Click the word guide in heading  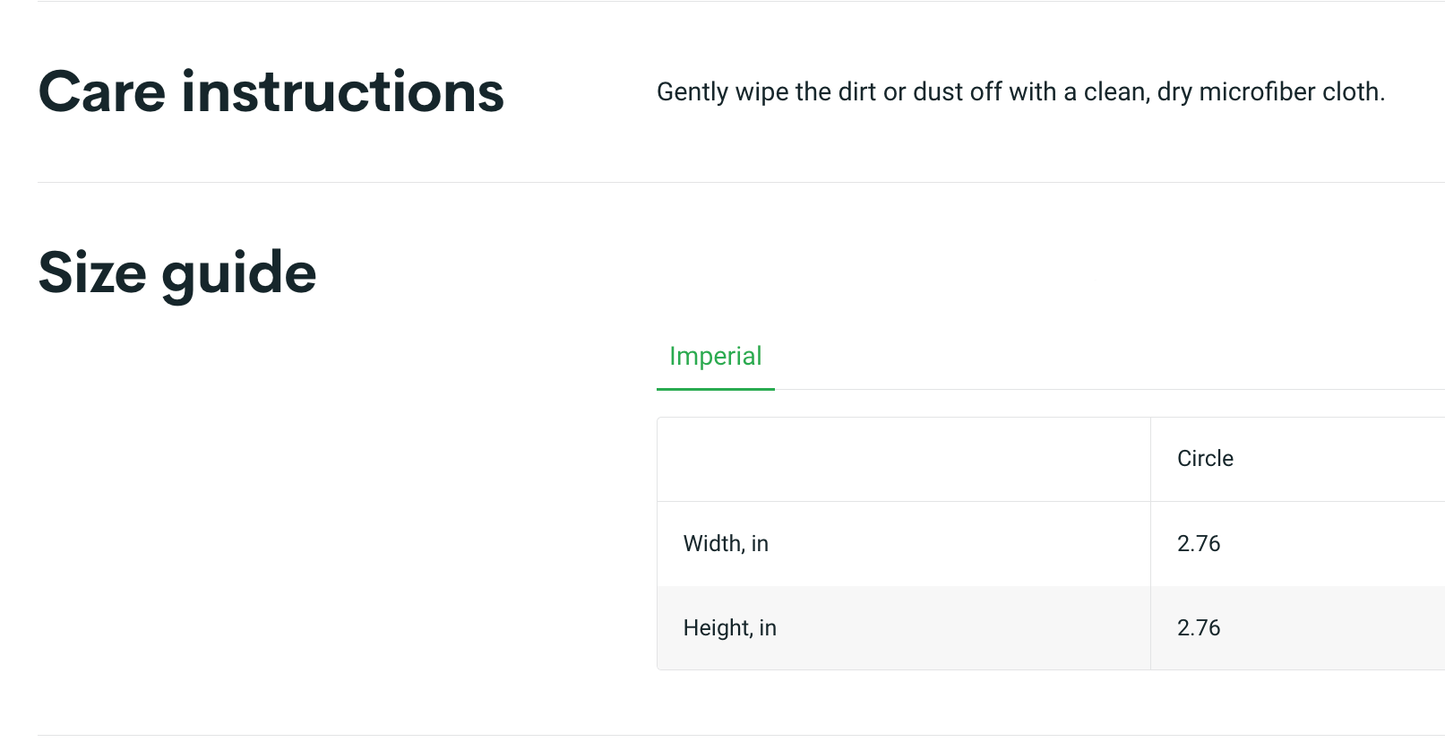coord(239,274)
